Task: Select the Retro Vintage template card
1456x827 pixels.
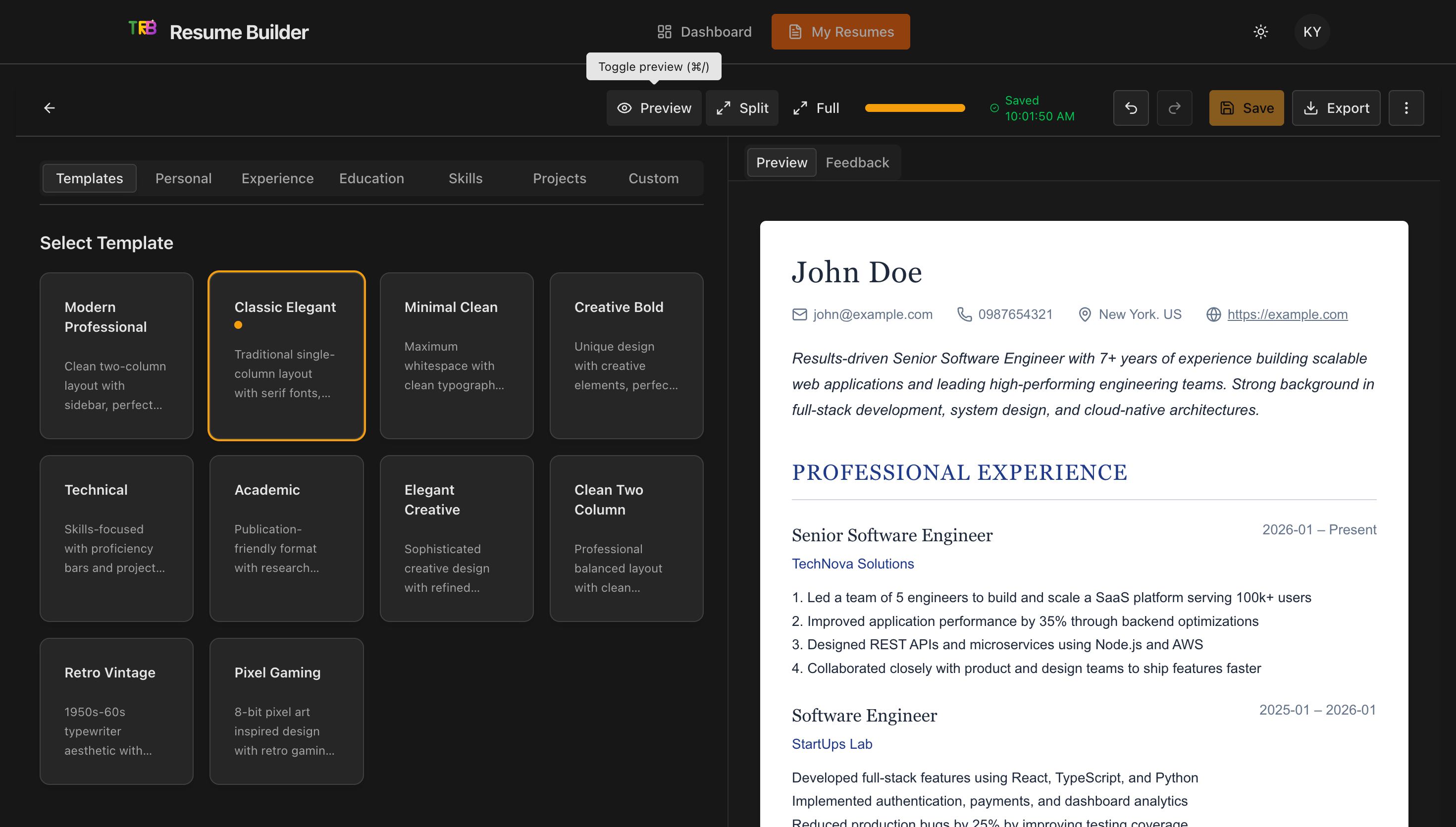Action: (x=116, y=711)
